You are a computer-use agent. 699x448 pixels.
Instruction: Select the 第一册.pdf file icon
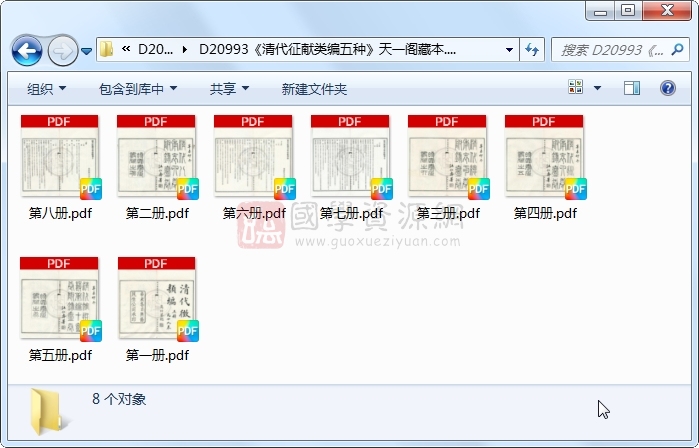[x=158, y=299]
